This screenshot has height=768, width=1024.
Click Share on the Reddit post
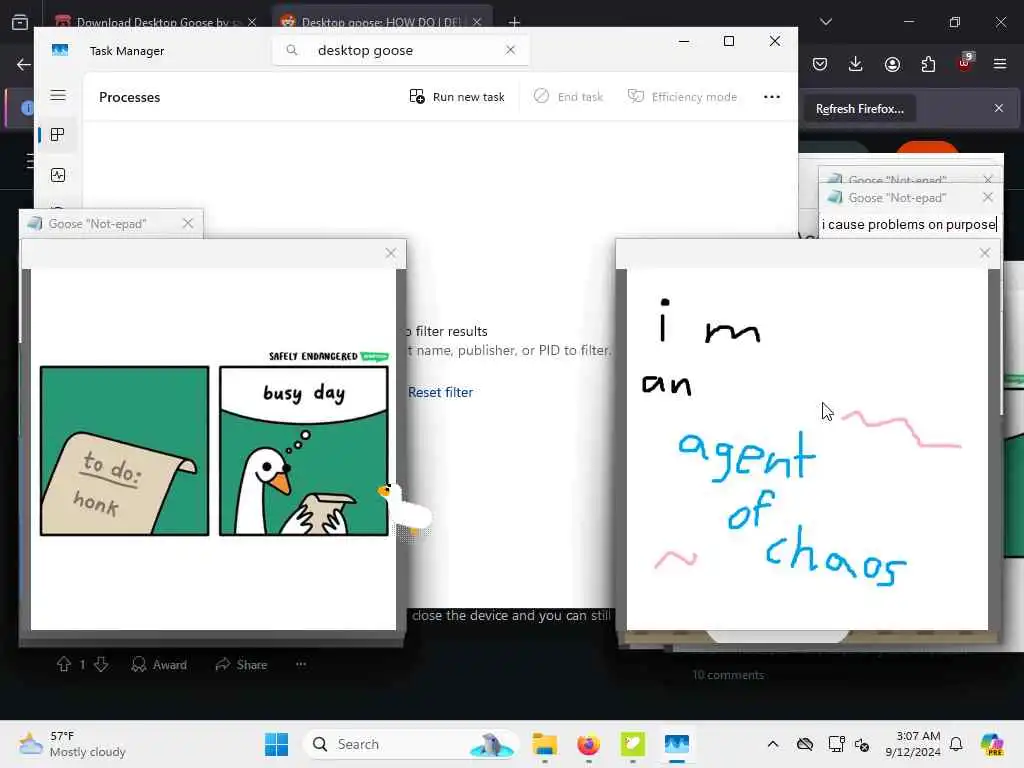pyautogui.click(x=242, y=665)
